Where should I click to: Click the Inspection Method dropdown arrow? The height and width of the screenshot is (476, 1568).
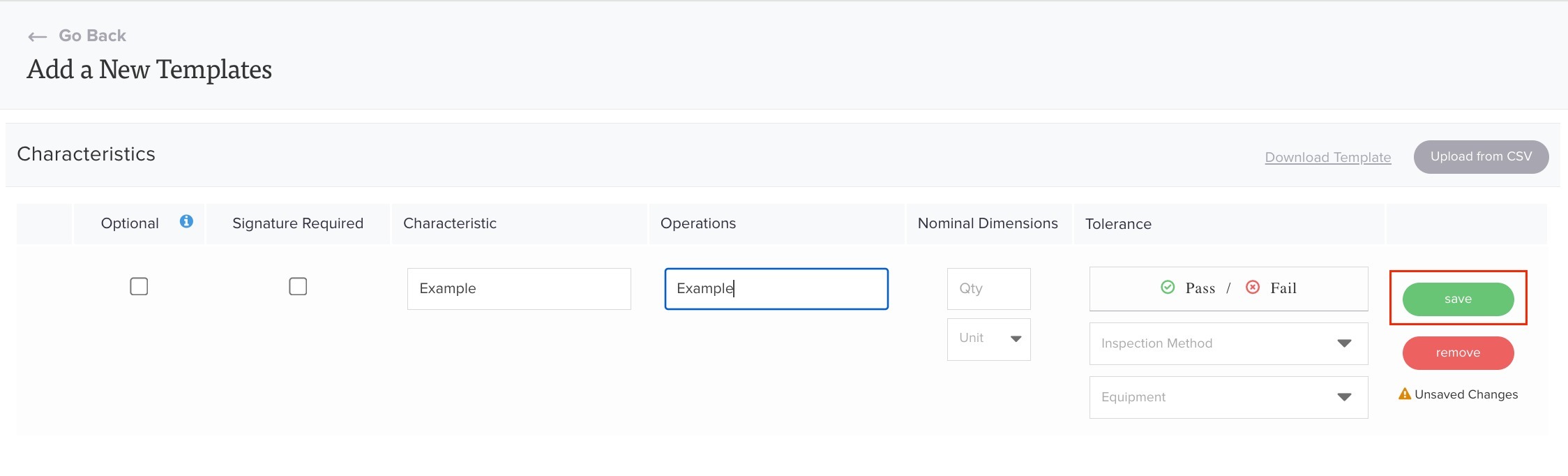1344,343
